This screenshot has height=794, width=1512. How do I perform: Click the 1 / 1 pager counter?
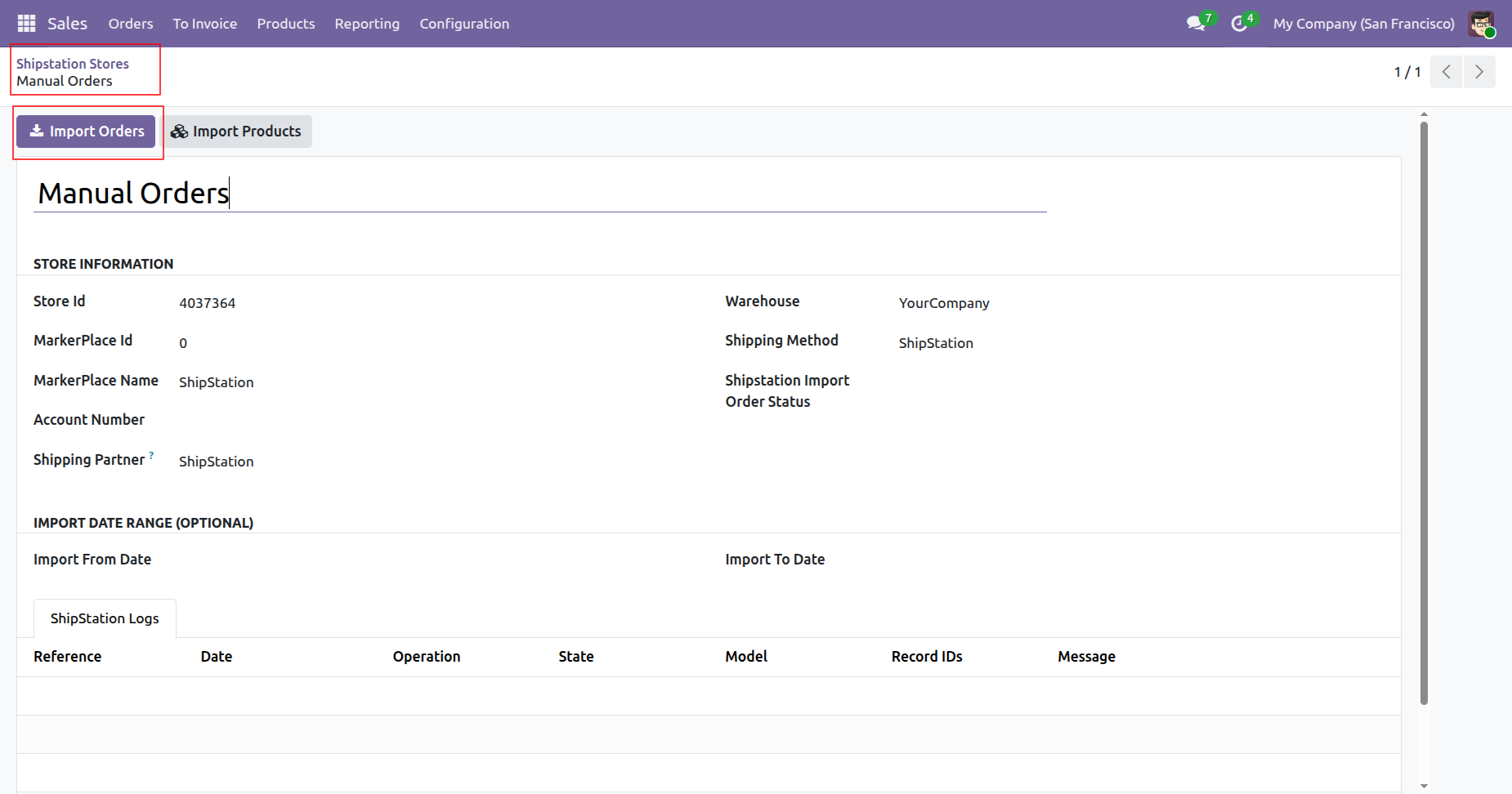tap(1407, 72)
